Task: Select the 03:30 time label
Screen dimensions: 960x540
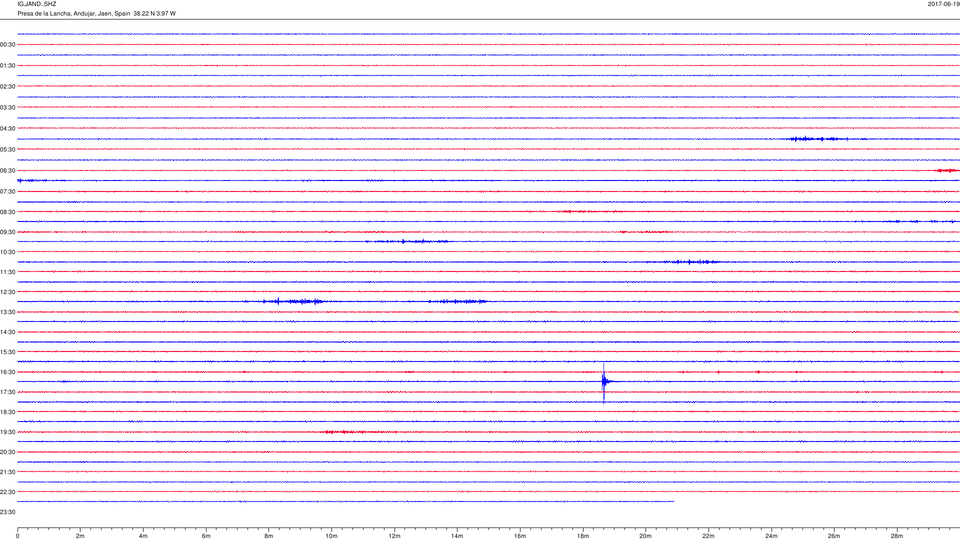Action: click(x=8, y=108)
